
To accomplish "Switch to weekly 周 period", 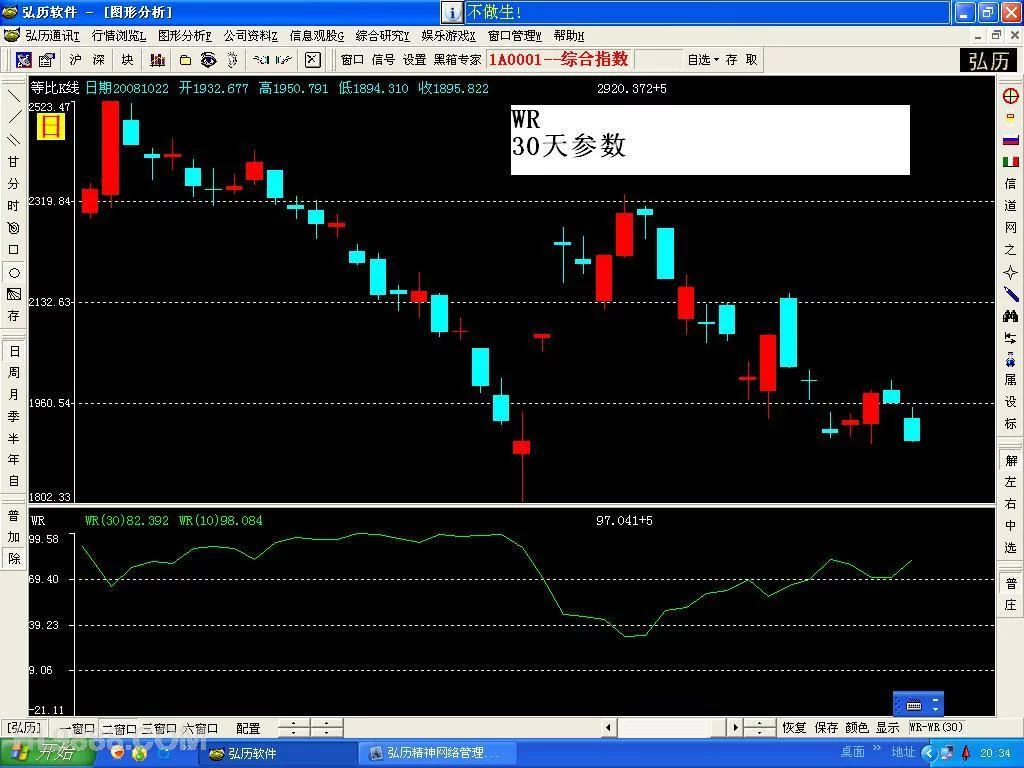I will pyautogui.click(x=14, y=373).
